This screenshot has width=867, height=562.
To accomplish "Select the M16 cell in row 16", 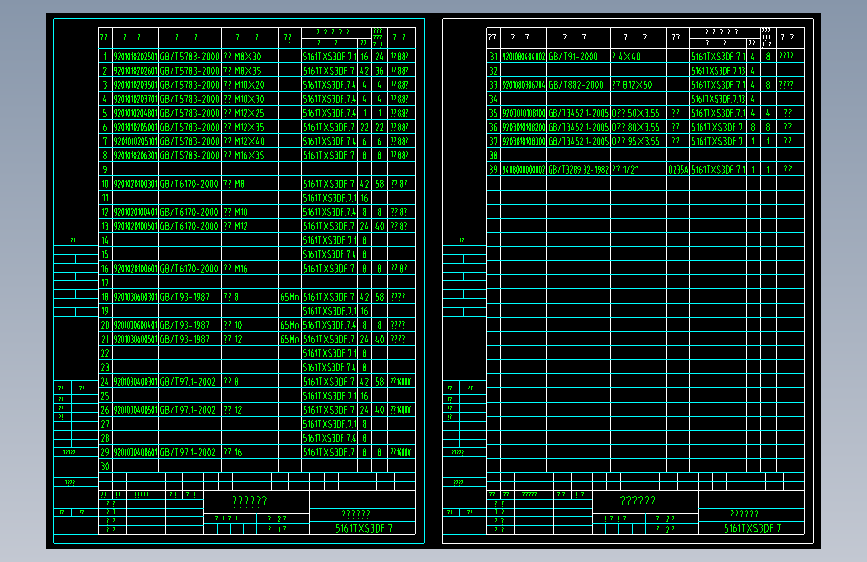I will point(250,268).
